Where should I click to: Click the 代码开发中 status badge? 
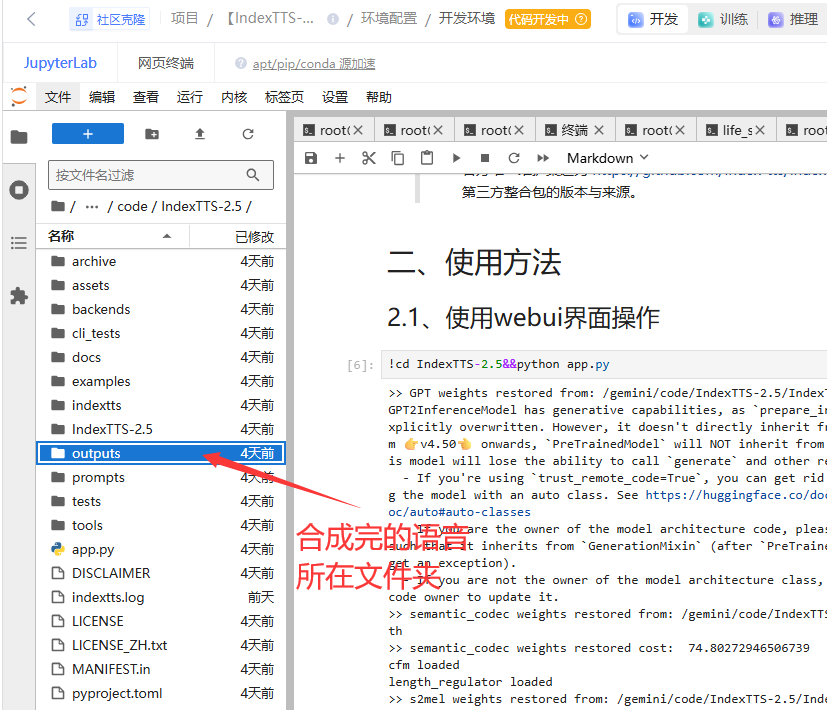click(547, 20)
